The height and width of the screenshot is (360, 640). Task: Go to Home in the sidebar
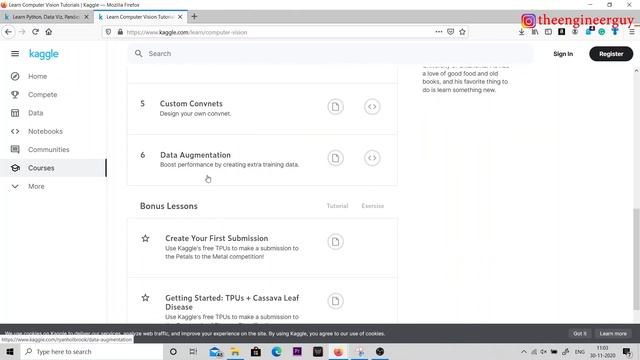[38, 76]
